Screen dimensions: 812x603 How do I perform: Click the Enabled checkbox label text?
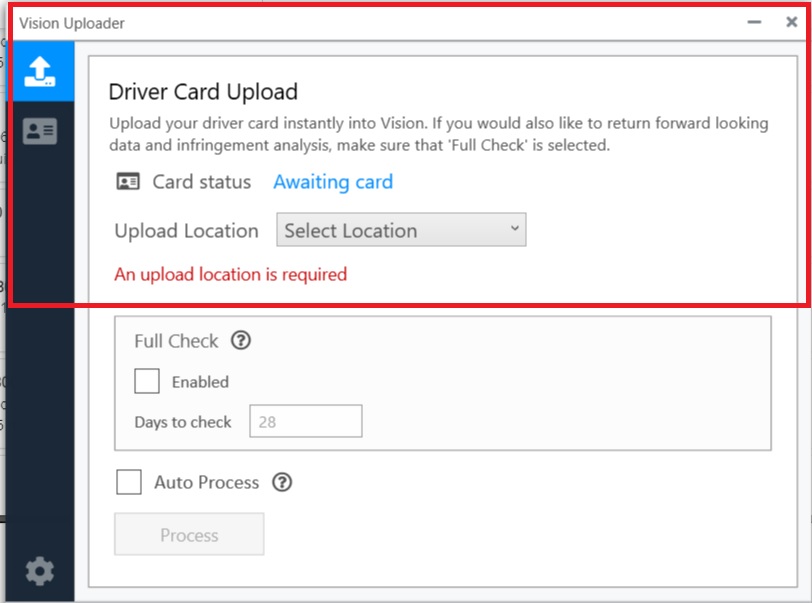pos(200,382)
